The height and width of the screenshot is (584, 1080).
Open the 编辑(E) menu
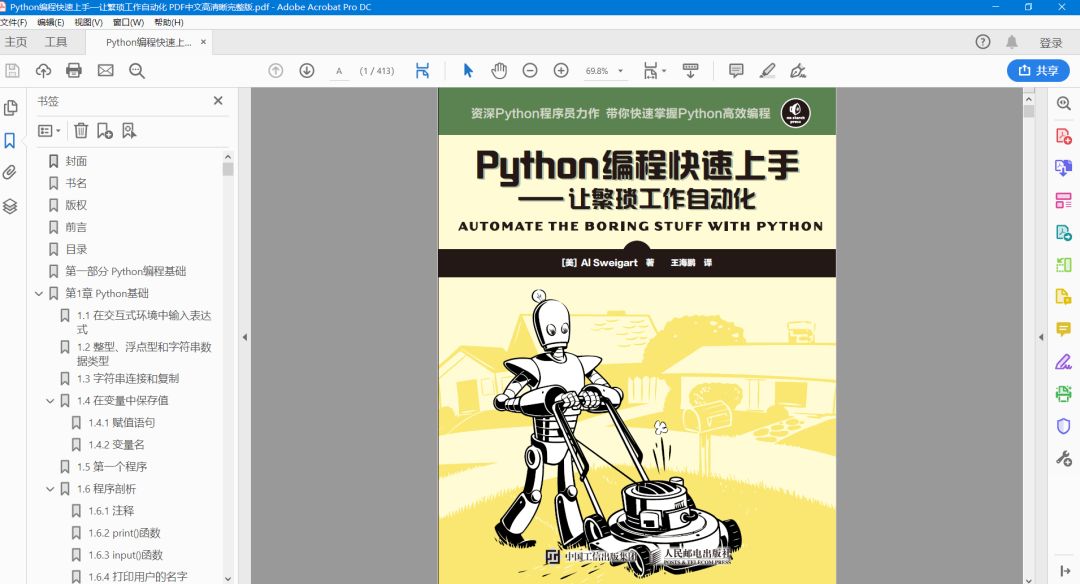[x=50, y=22]
